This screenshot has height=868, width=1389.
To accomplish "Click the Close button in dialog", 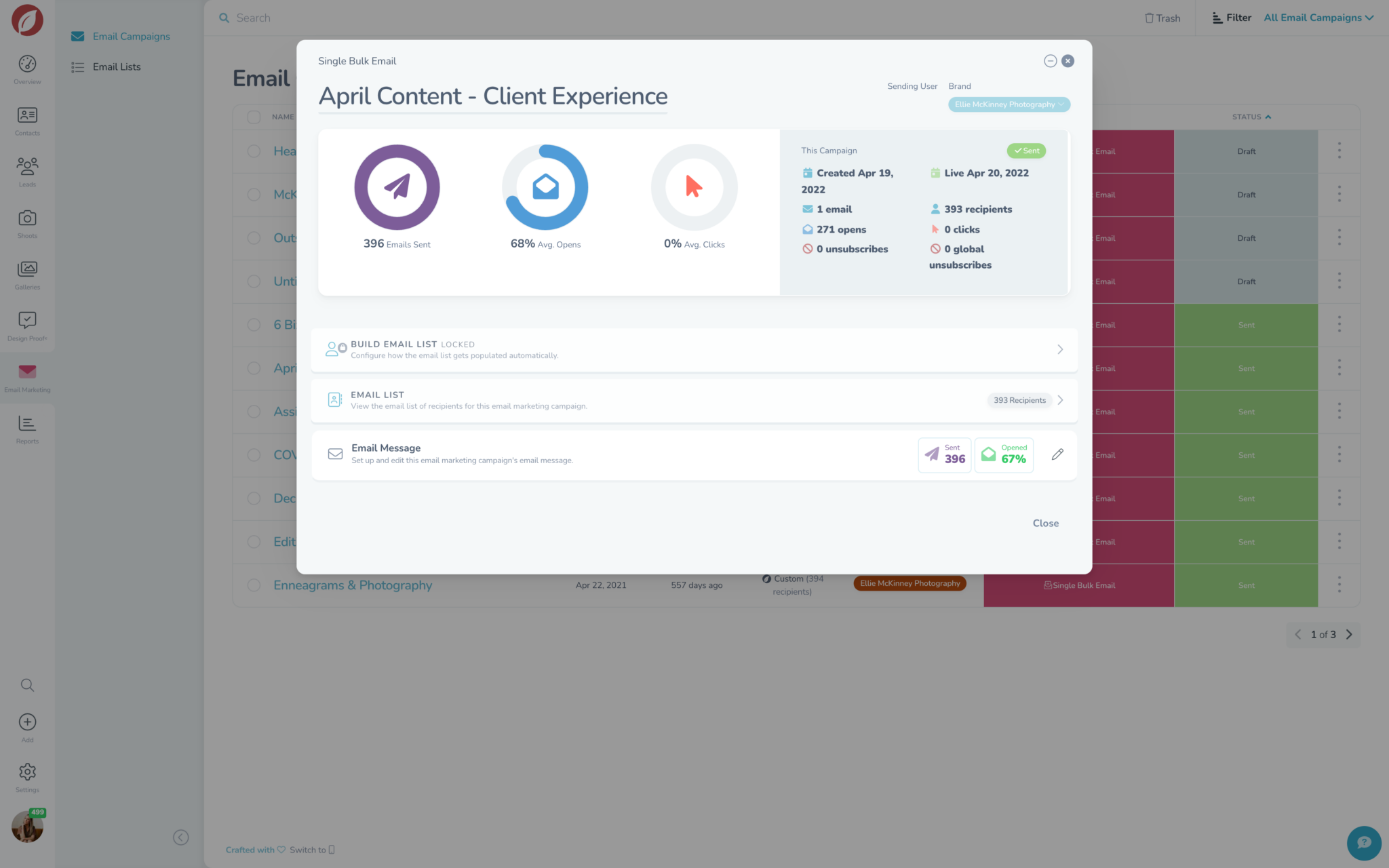I will 1045,524.
